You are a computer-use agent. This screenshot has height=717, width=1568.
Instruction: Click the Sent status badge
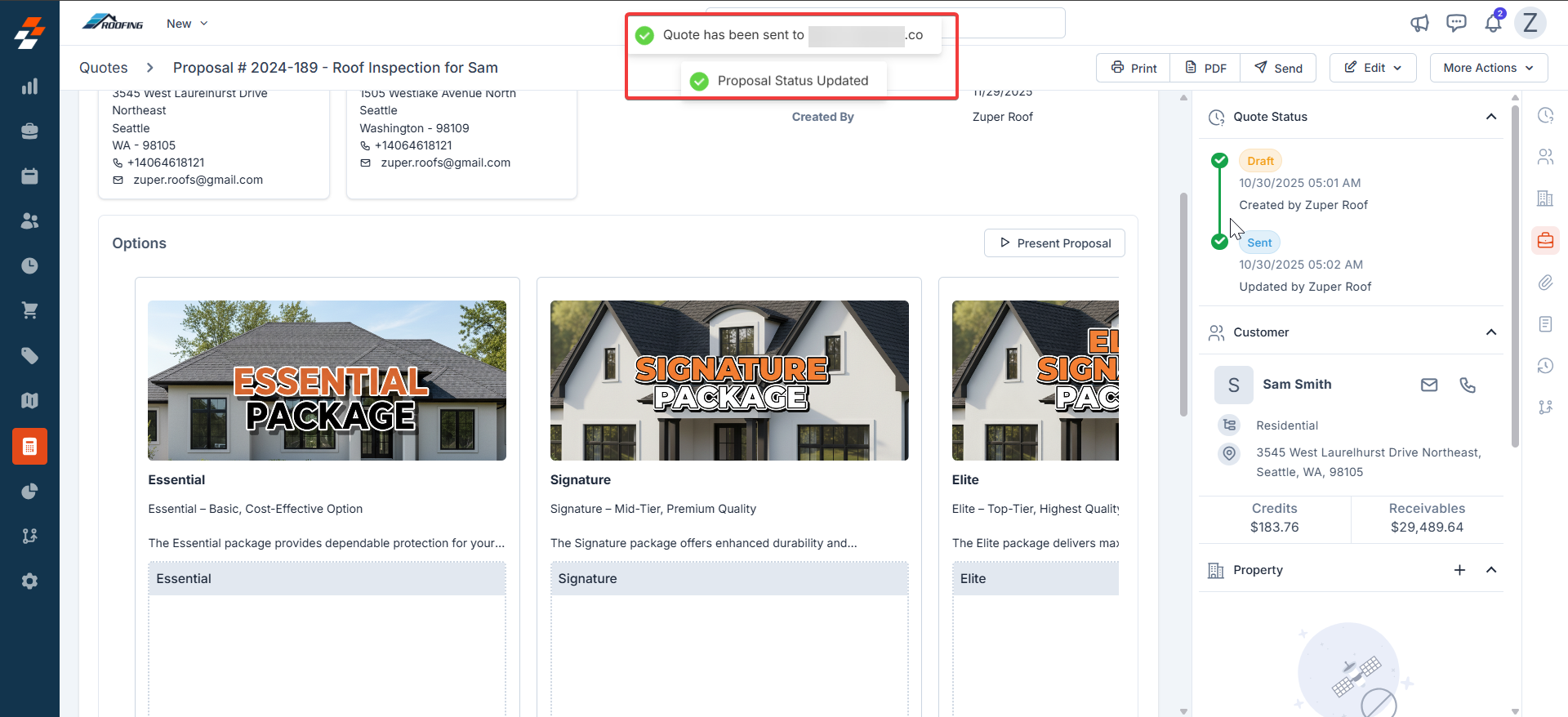[x=1259, y=243]
